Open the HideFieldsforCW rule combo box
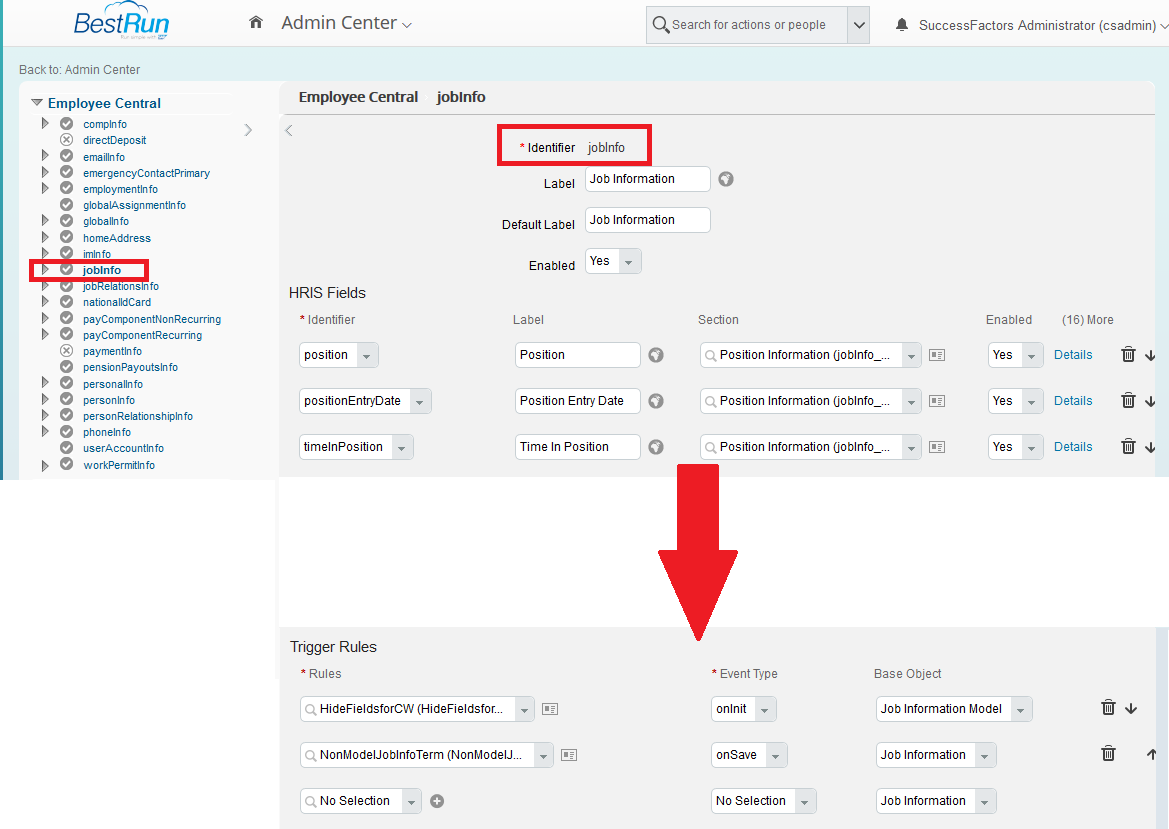 click(417, 709)
